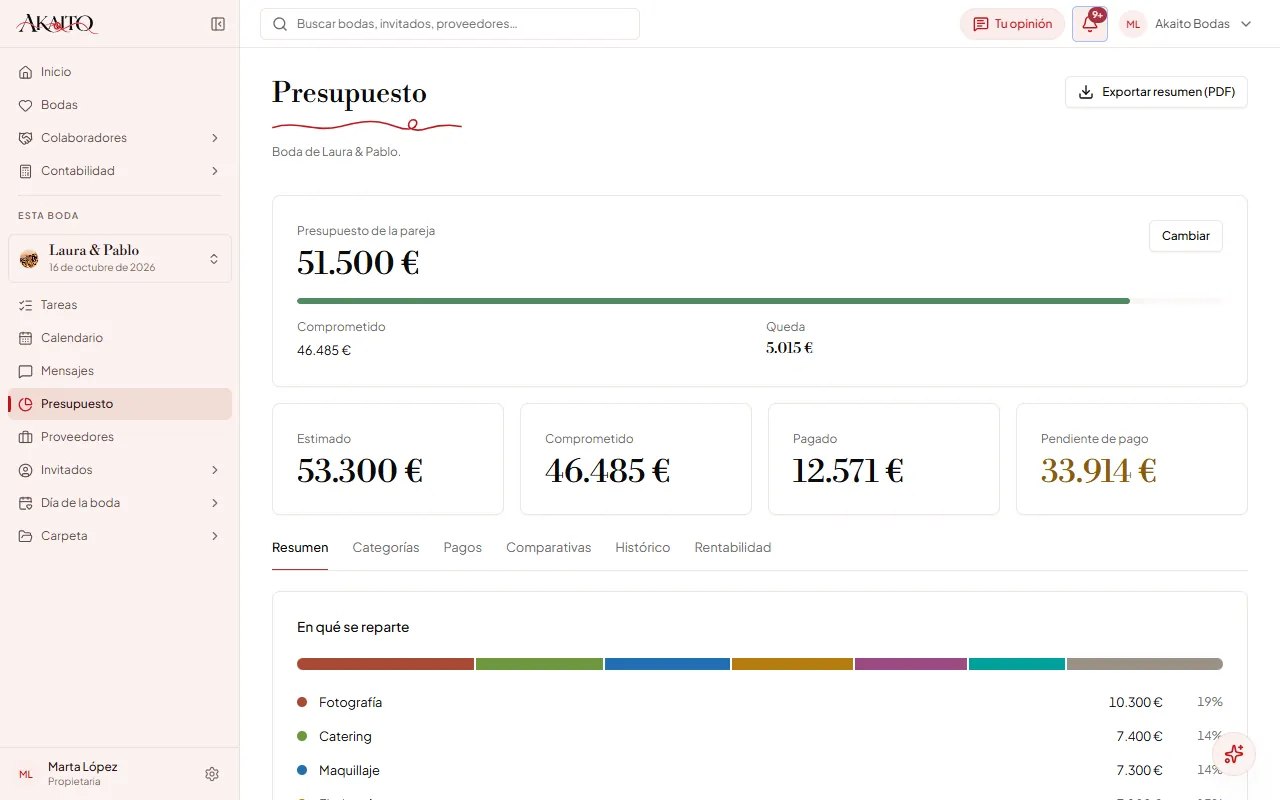Switch to the Categorías tab

386,548
